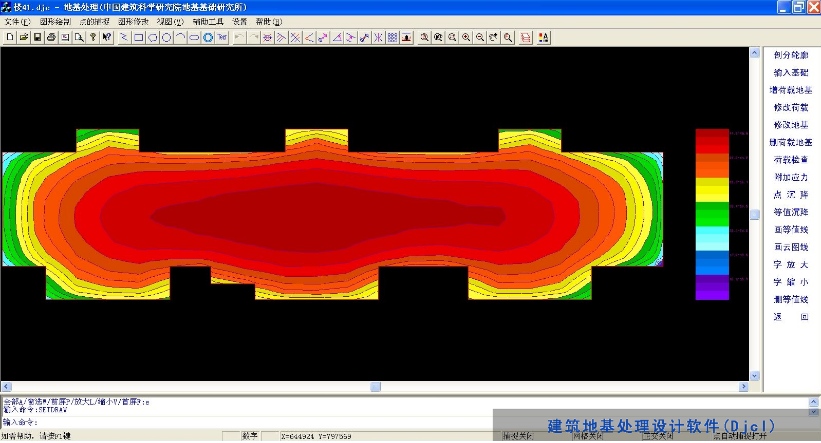
Task: Click 字缩小 in the right panel
Action: 791,282
